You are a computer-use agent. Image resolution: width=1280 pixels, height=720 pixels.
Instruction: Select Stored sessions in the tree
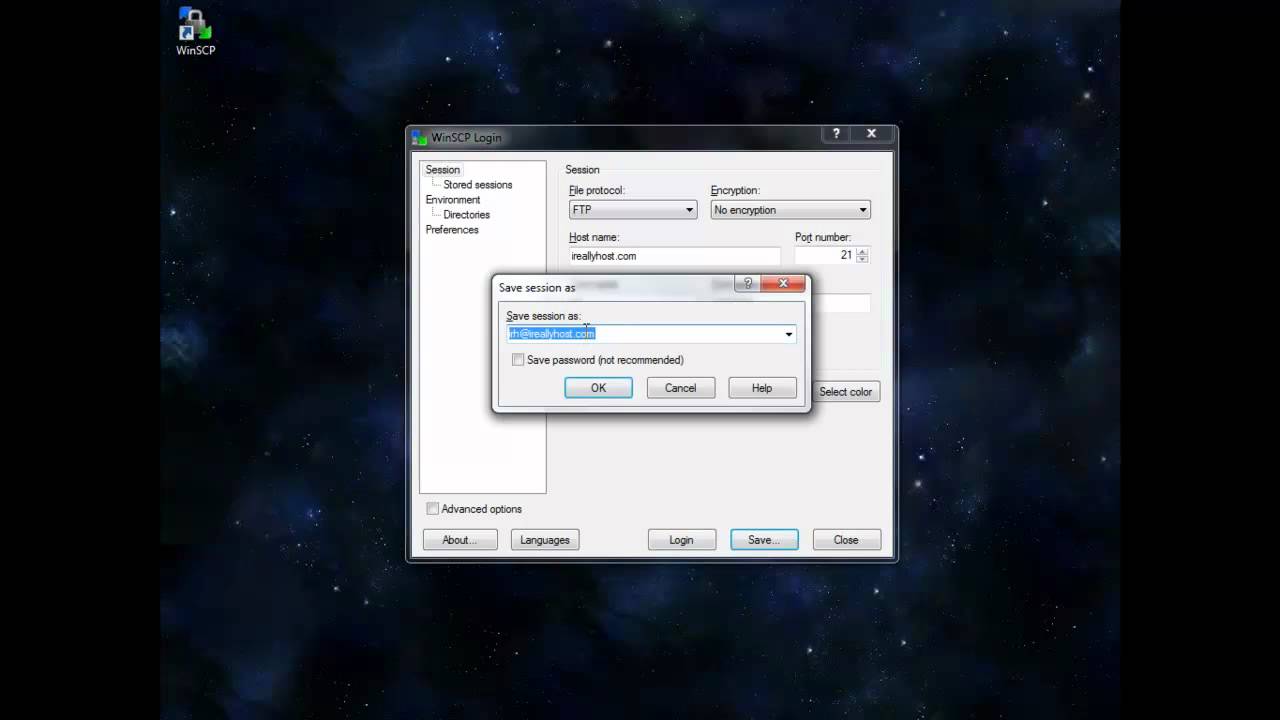coord(478,185)
